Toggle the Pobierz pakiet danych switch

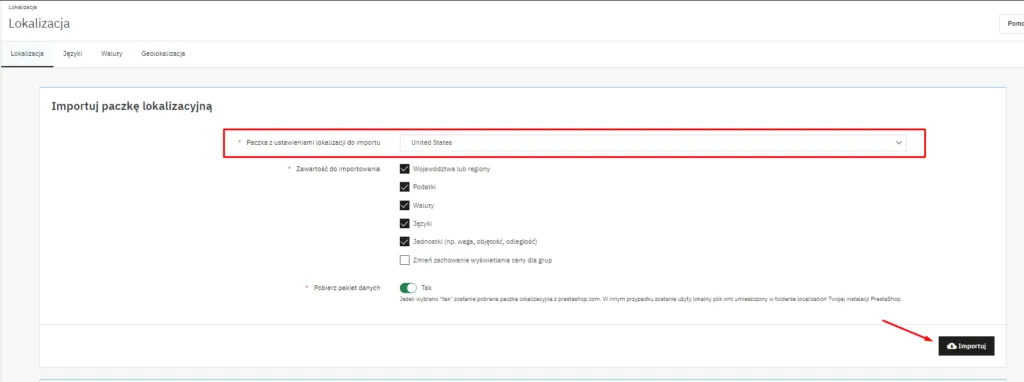(x=408, y=287)
